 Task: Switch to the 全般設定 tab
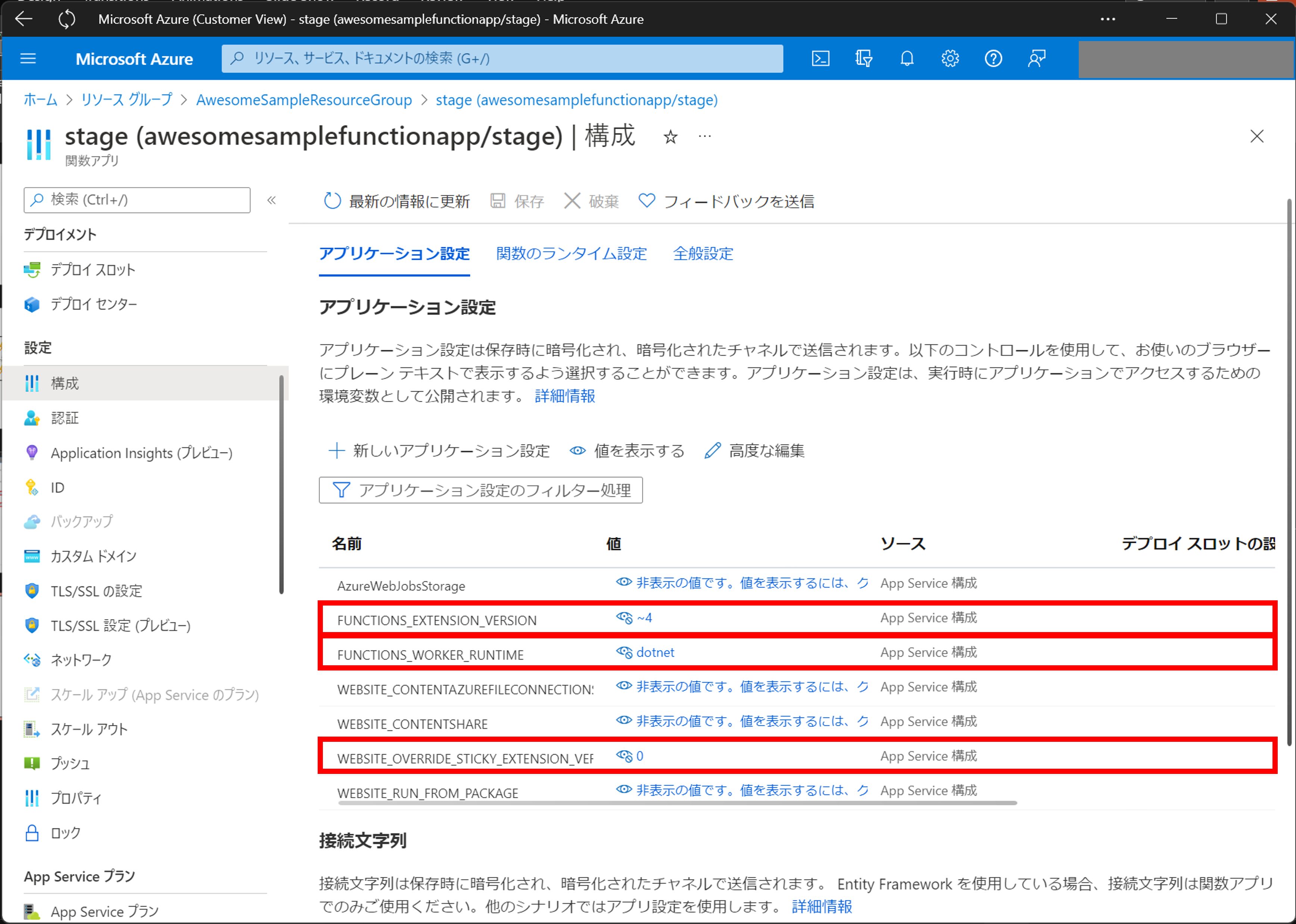point(703,254)
